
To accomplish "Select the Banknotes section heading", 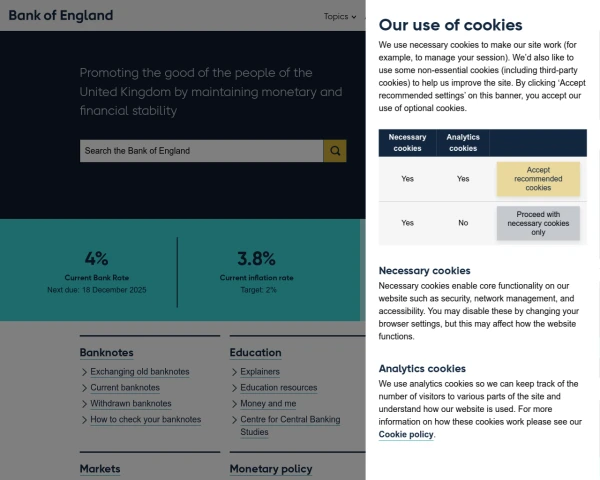I will pyautogui.click(x=106, y=353).
